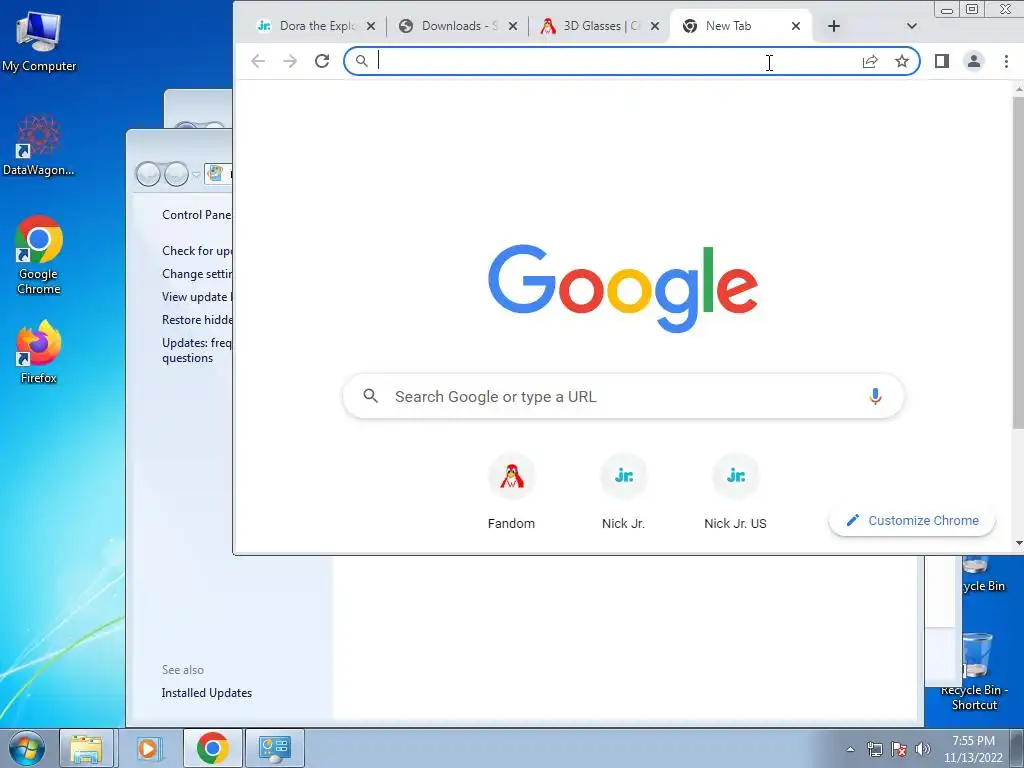Select Chrome taskbar button
The image size is (1024, 768).
[x=212, y=748]
